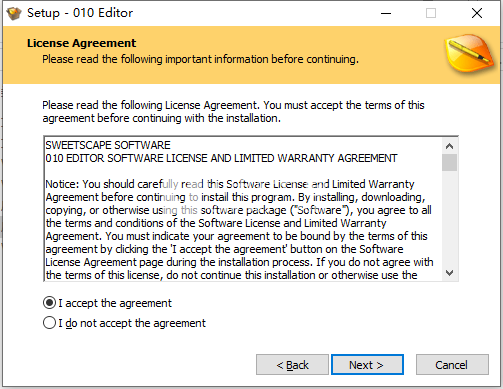This screenshot has height=389, width=503.
Task: Click the 'Setup - 010 Editor' title bar
Action: point(80,13)
